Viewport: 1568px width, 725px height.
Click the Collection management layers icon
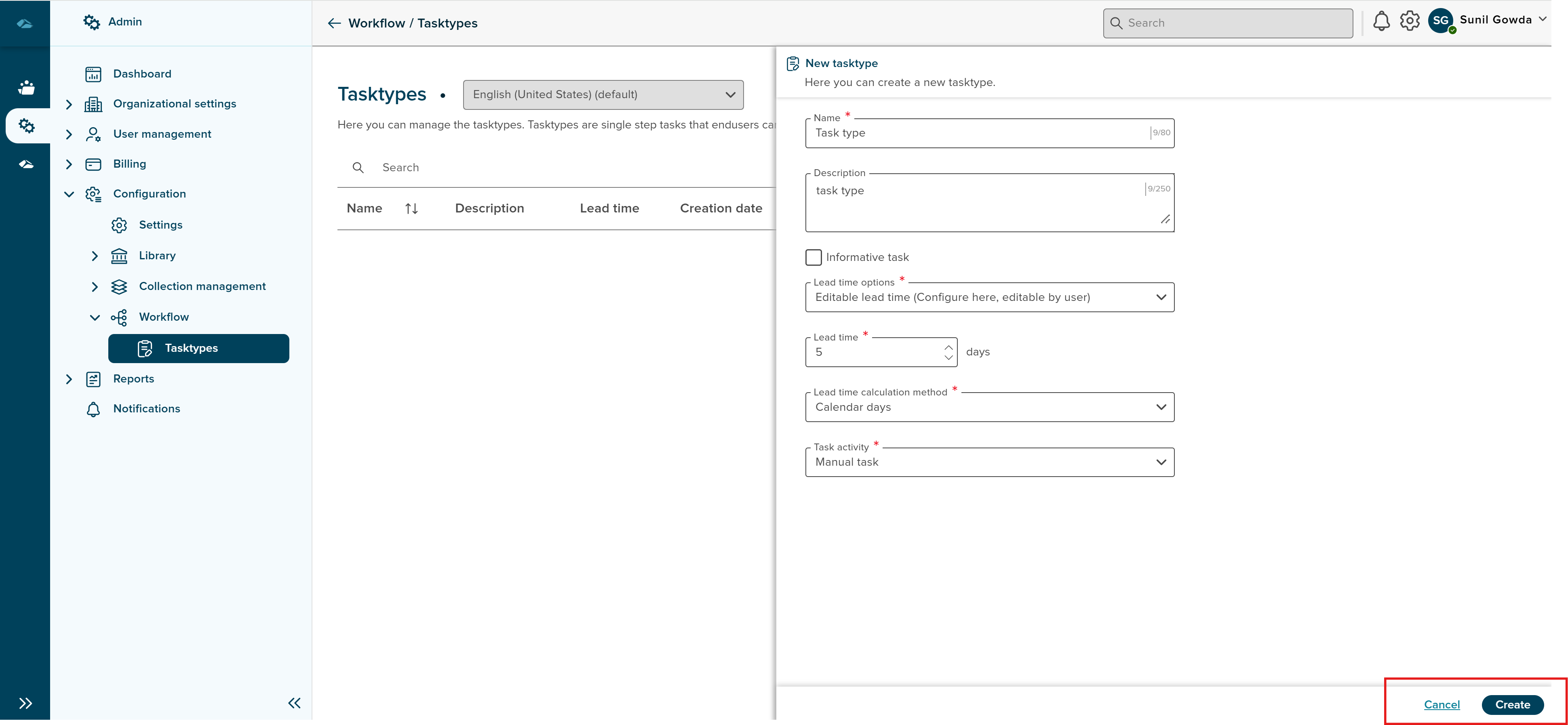pos(119,286)
